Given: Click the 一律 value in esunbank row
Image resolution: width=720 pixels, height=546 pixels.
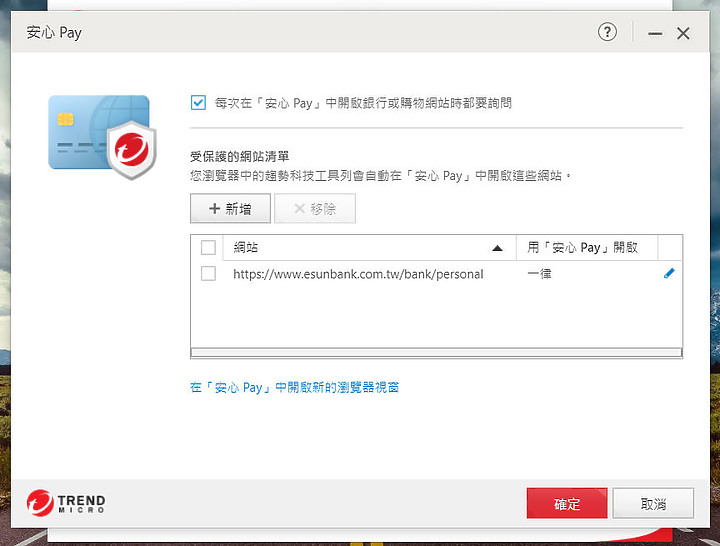Looking at the screenshot, I should coord(539,274).
